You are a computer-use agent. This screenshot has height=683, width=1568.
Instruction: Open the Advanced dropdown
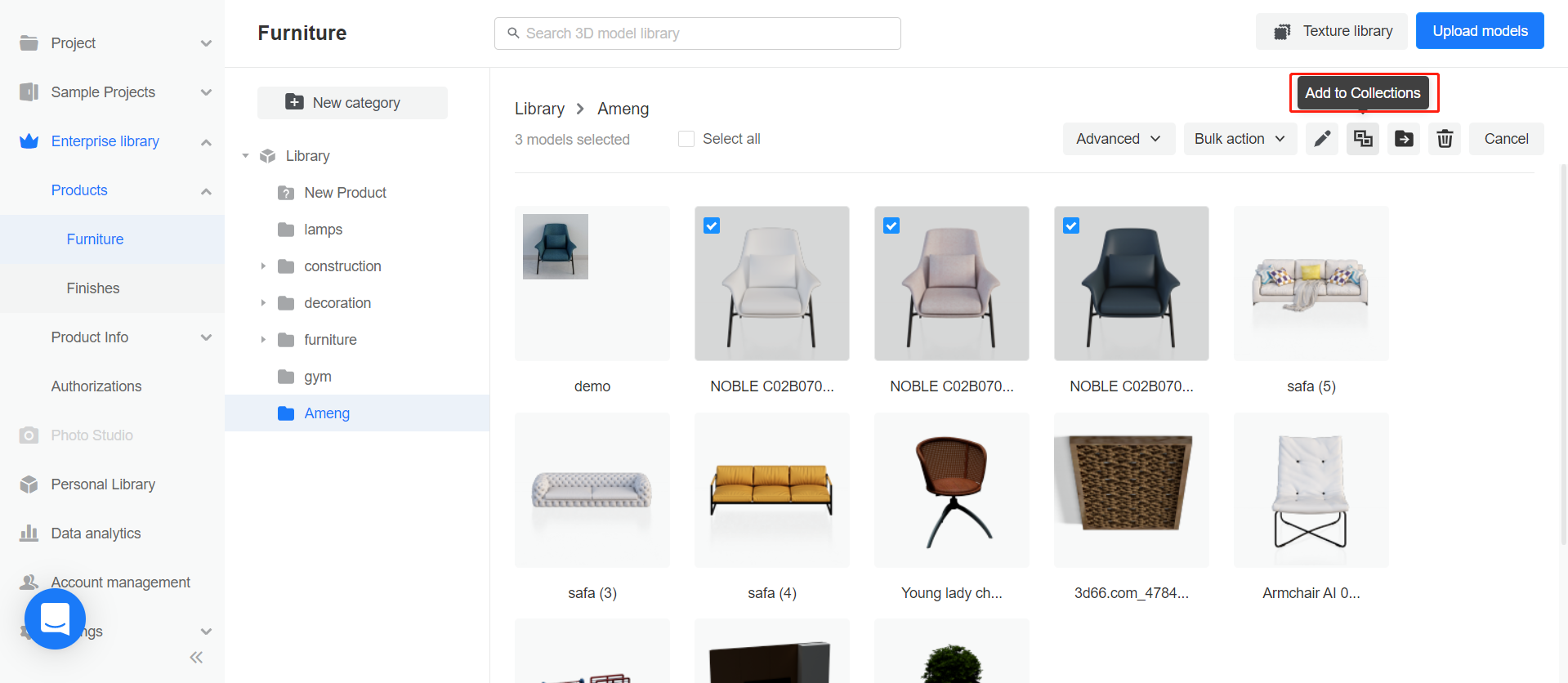(1119, 139)
